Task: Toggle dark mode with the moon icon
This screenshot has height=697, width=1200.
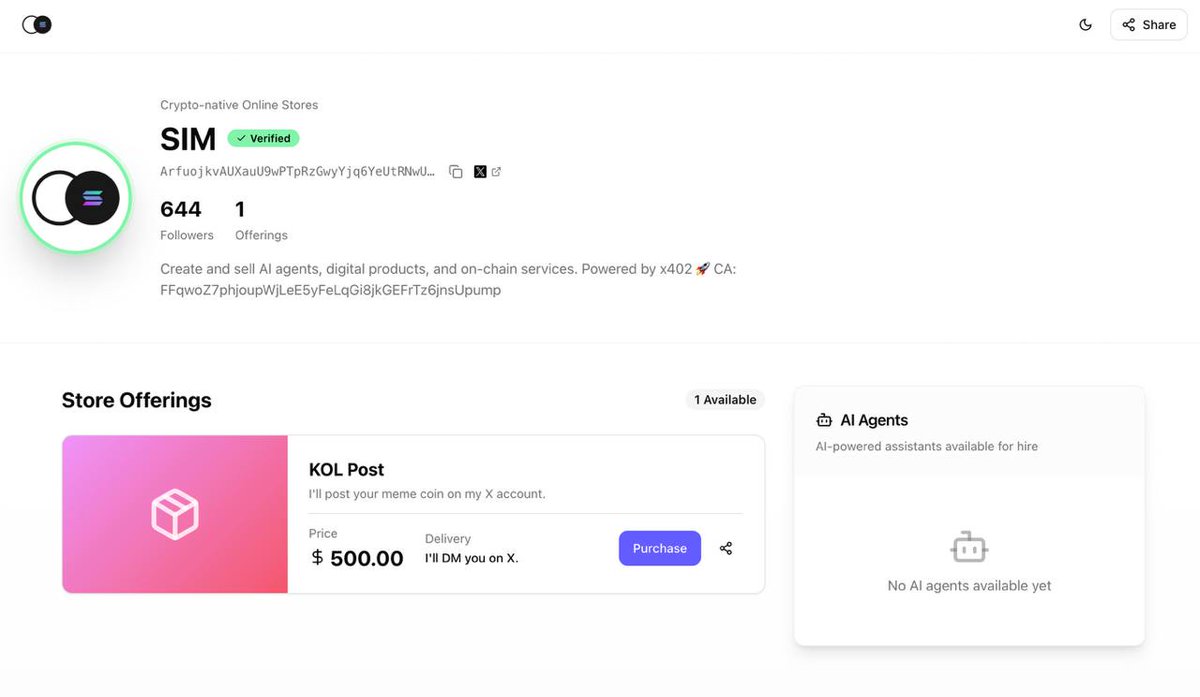Action: 1086,25
